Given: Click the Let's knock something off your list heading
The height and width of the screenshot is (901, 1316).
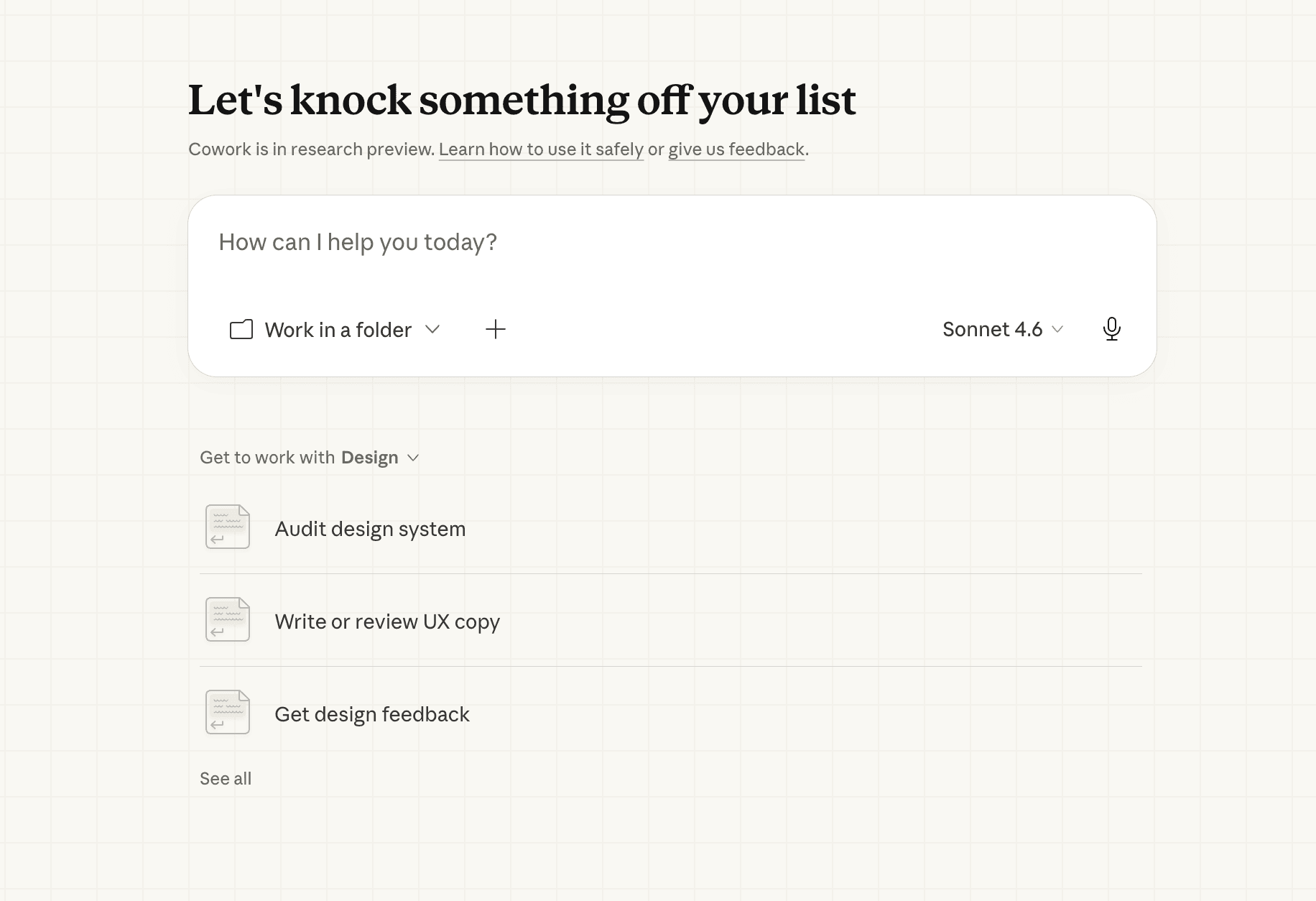Looking at the screenshot, I should pos(522,100).
